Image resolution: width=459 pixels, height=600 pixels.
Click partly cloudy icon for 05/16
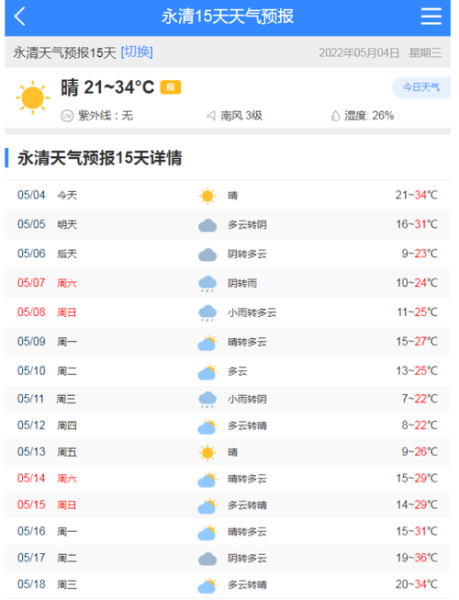(x=207, y=532)
